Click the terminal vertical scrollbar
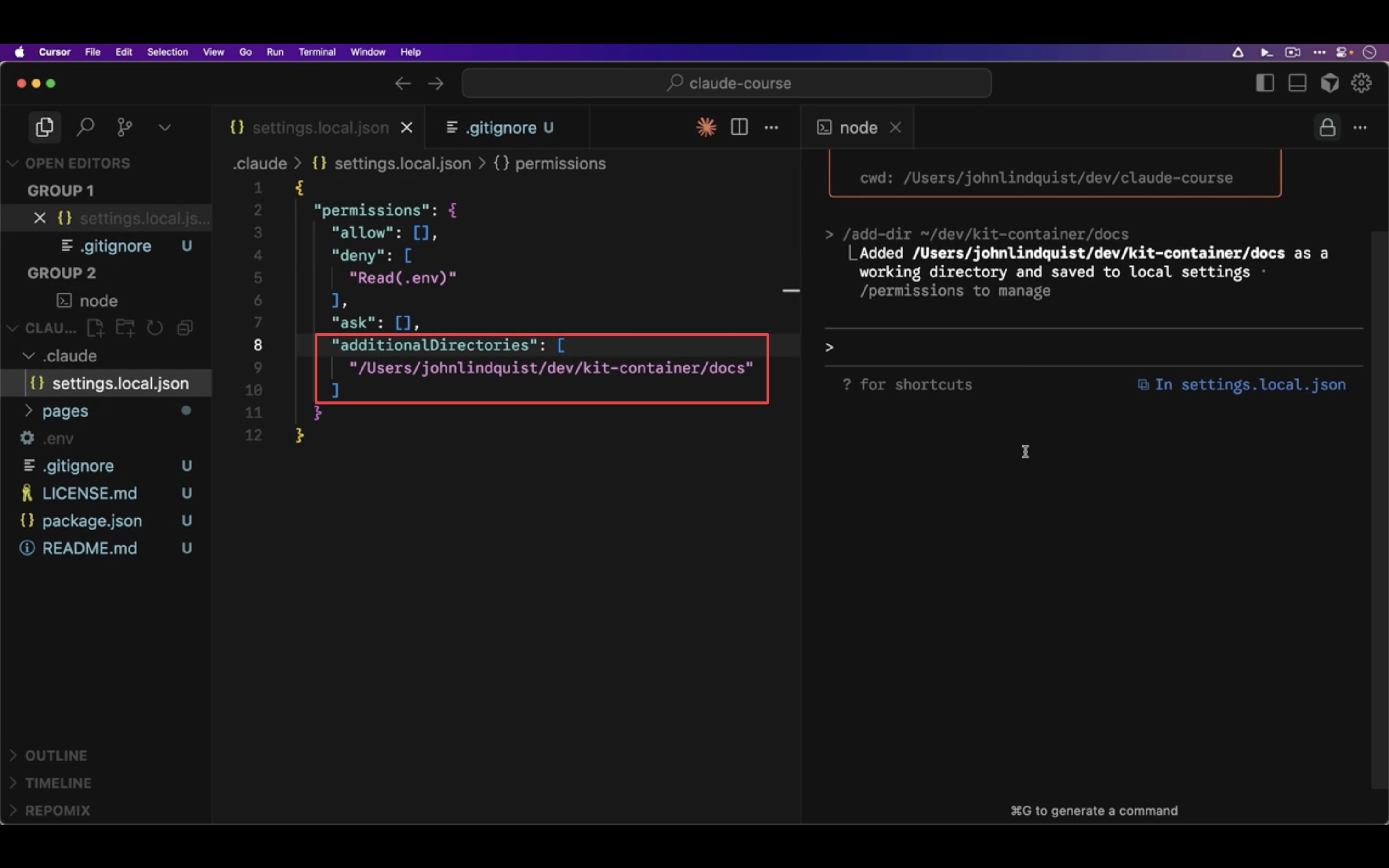 click(x=1379, y=510)
